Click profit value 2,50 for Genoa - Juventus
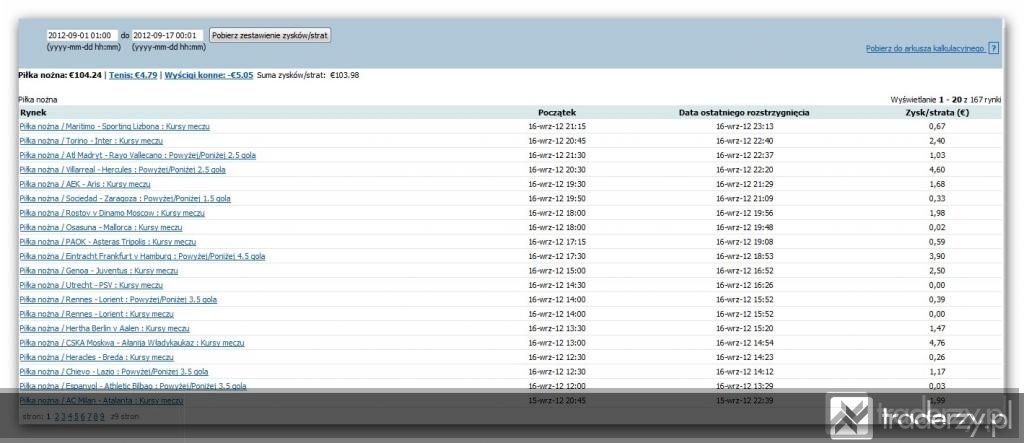 click(936, 271)
